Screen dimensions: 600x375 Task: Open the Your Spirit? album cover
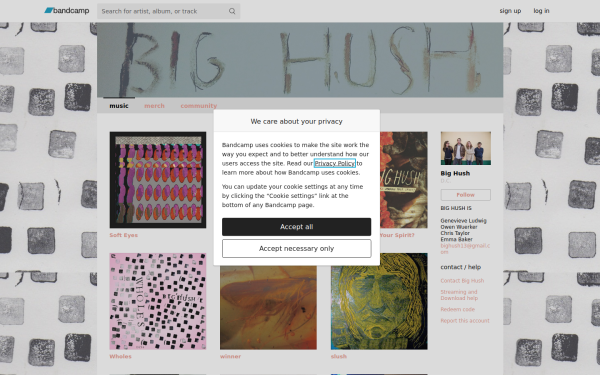pyautogui.click(x=404, y=180)
